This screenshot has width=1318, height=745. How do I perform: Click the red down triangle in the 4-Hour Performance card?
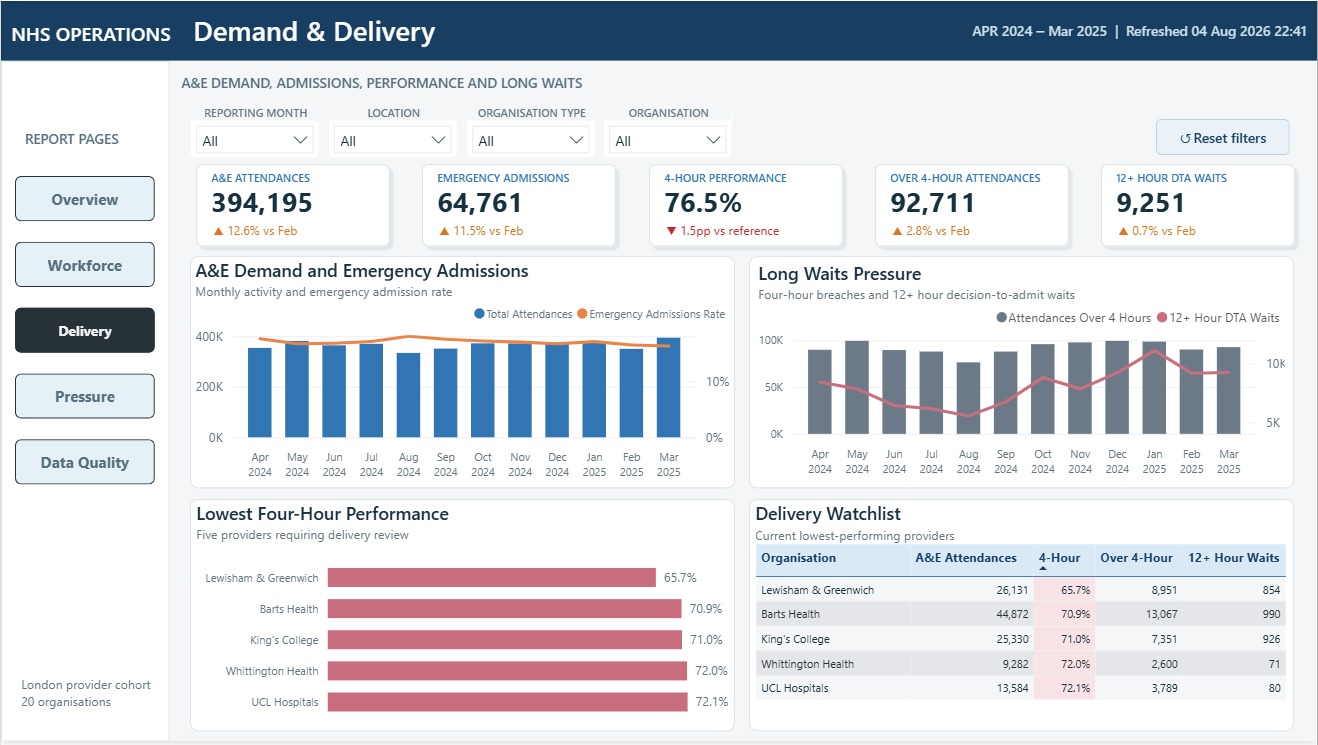point(670,231)
